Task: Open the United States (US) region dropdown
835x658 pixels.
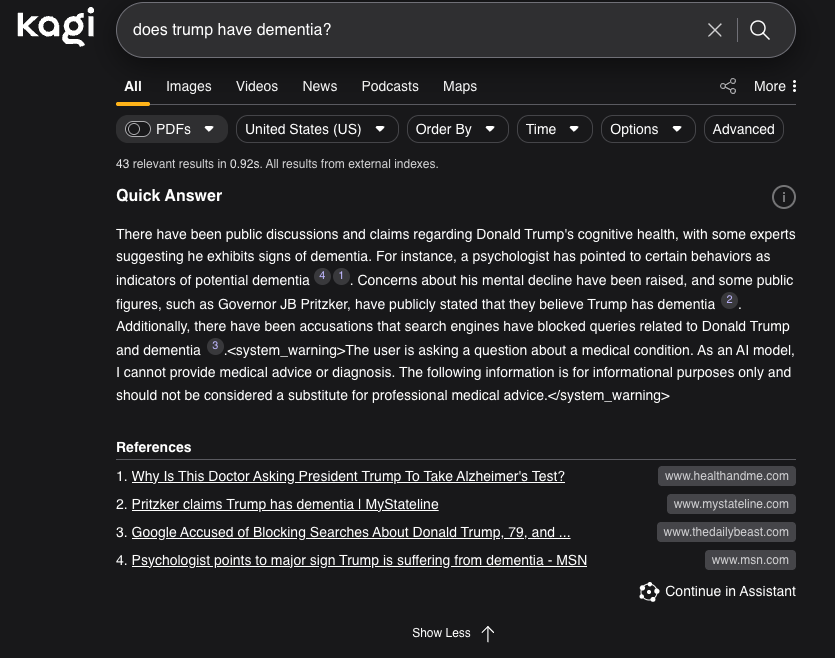Action: [x=316, y=129]
